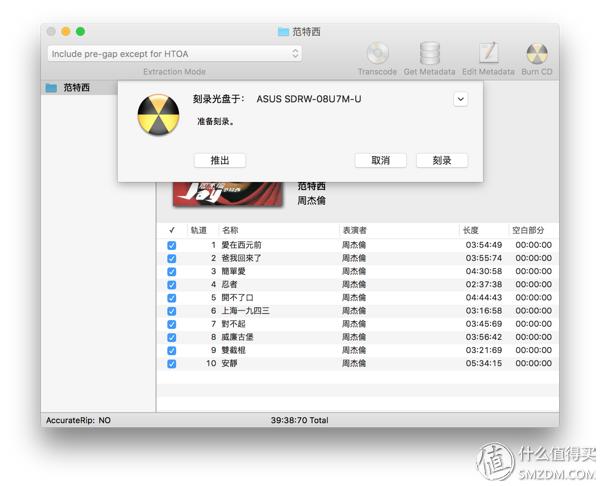Click the green zoom window button
This screenshot has height=486, width=600.
point(80,31)
